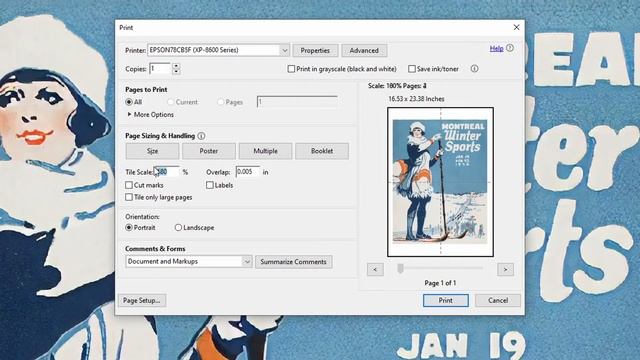The width and height of the screenshot is (640, 360).
Task: Go to the next preview page
Action: pyautogui.click(x=505, y=269)
